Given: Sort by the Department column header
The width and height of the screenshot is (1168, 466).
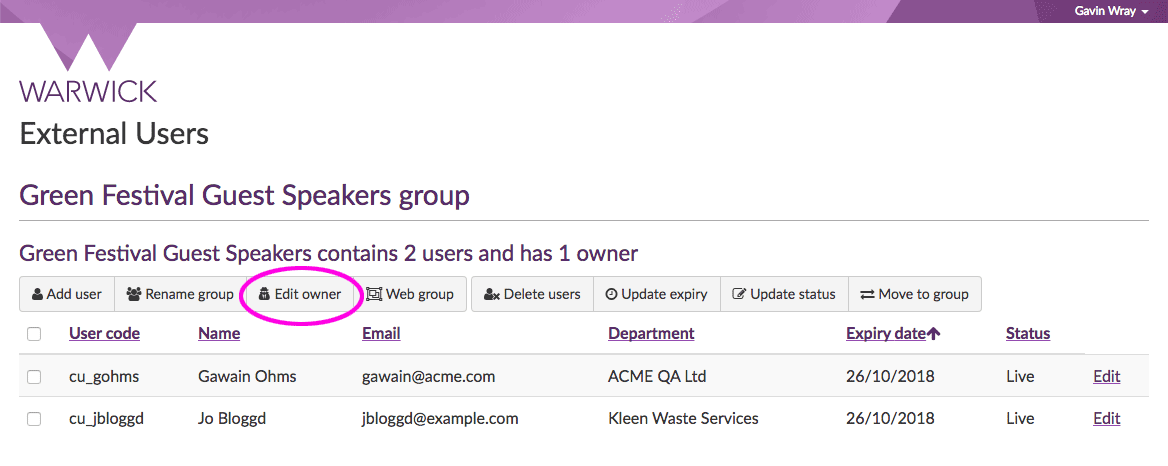Looking at the screenshot, I should pos(651,334).
